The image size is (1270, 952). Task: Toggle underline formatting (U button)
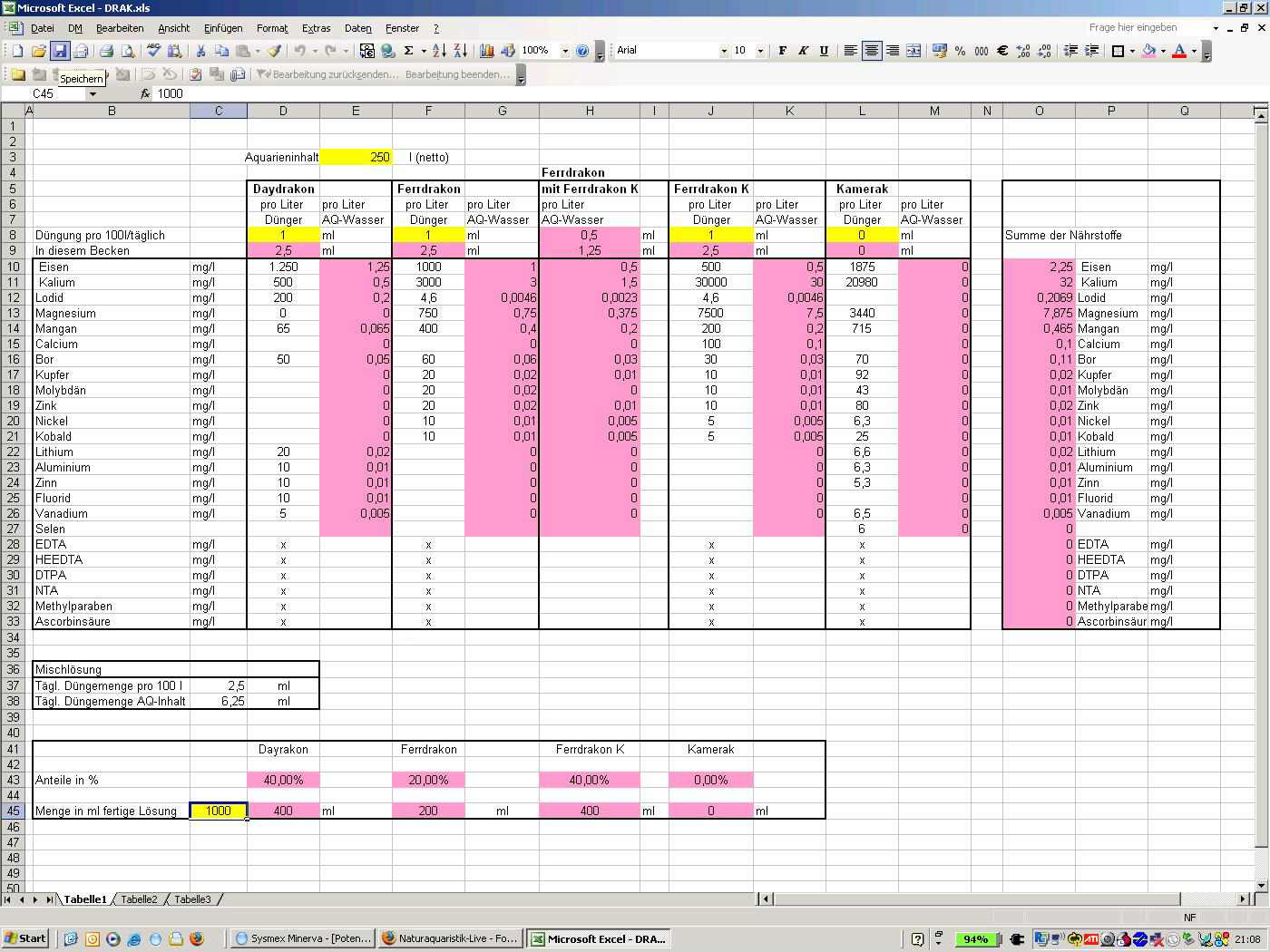[824, 51]
